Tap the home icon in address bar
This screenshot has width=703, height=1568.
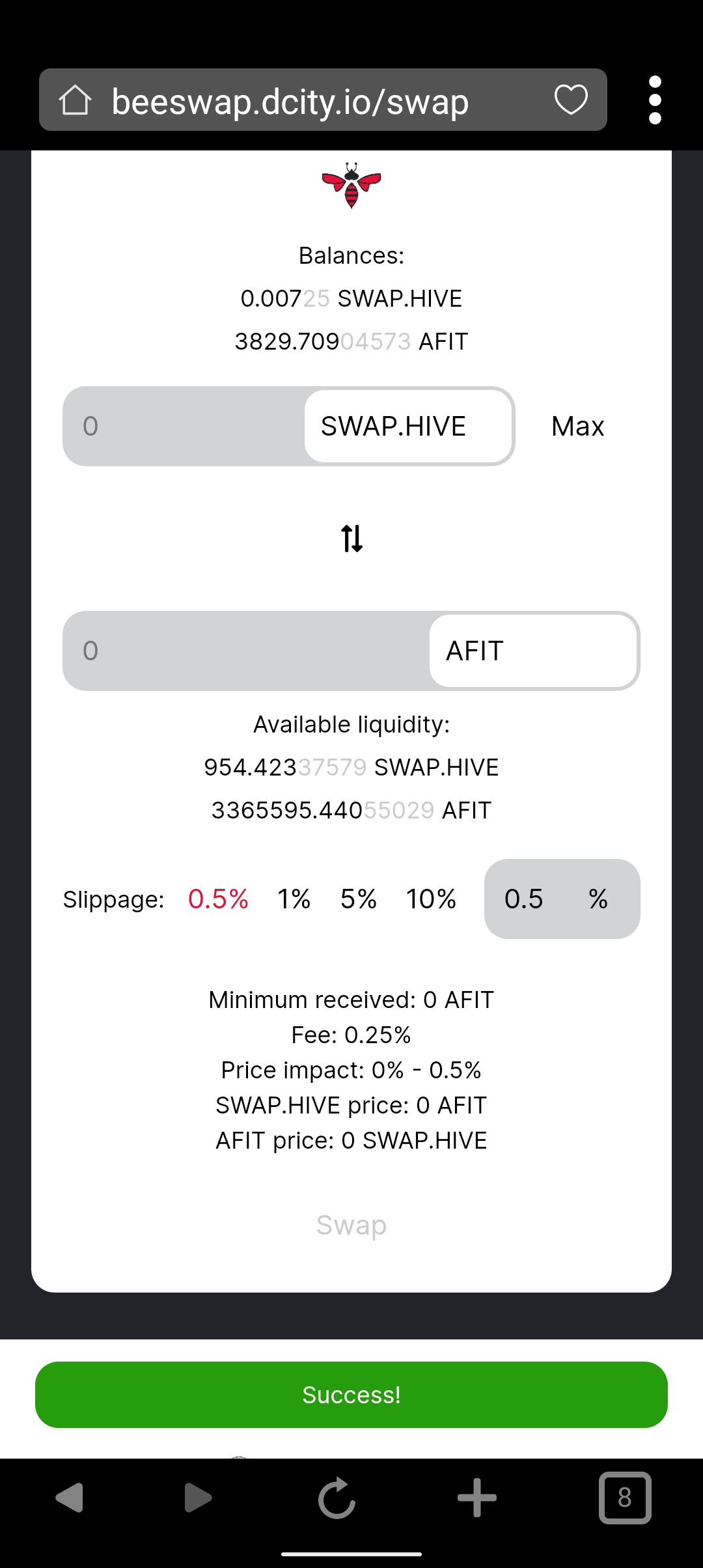[75, 100]
